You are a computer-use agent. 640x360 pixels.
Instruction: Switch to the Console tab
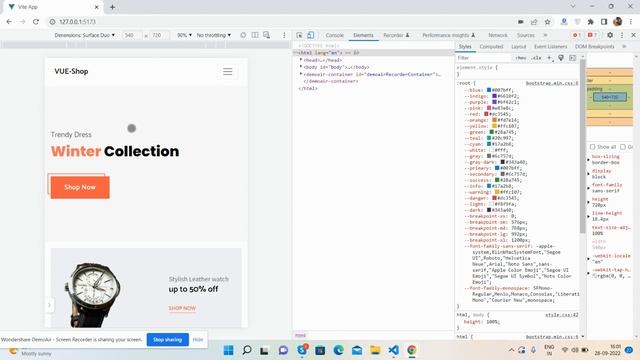pyautogui.click(x=335, y=36)
